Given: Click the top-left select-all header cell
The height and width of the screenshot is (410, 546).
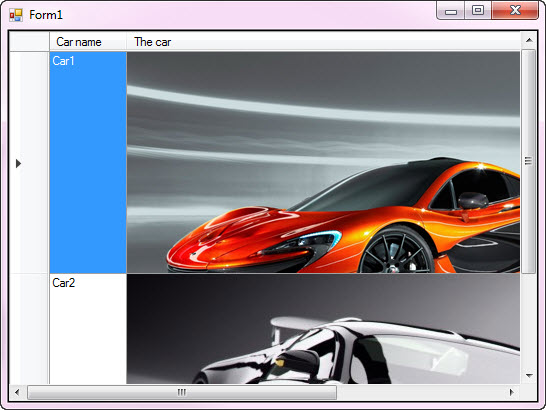Looking at the screenshot, I should pyautogui.click(x=29, y=42).
